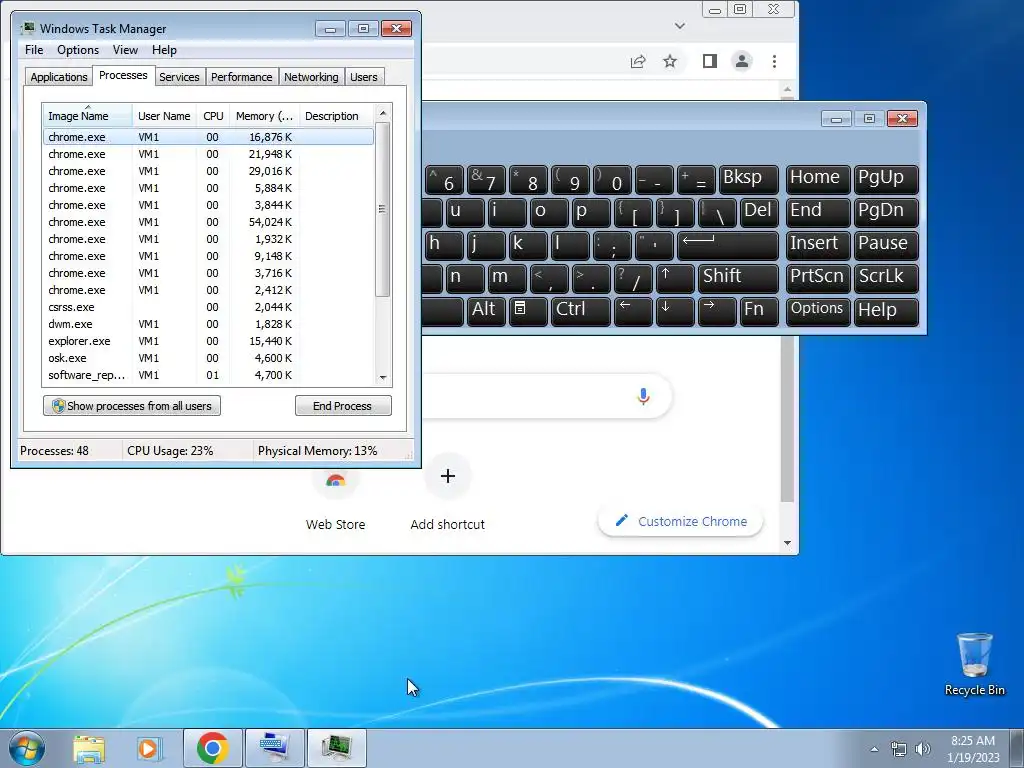The height and width of the screenshot is (768, 1024).
Task: Switch to the Networking tab
Action: pos(311,77)
